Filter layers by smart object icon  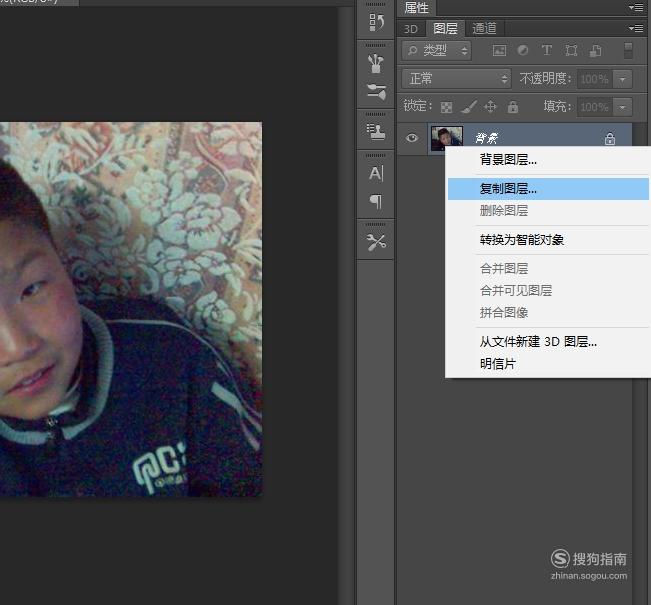click(595, 51)
